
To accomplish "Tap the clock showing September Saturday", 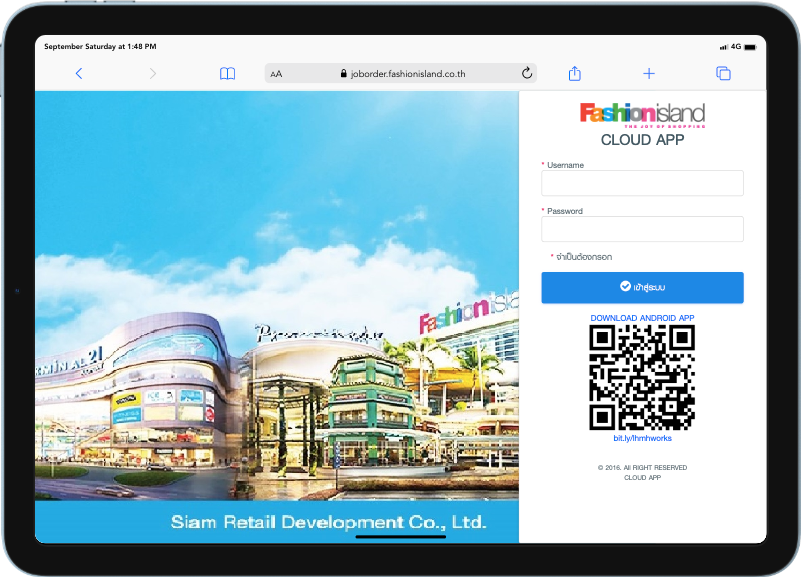I will (x=100, y=45).
